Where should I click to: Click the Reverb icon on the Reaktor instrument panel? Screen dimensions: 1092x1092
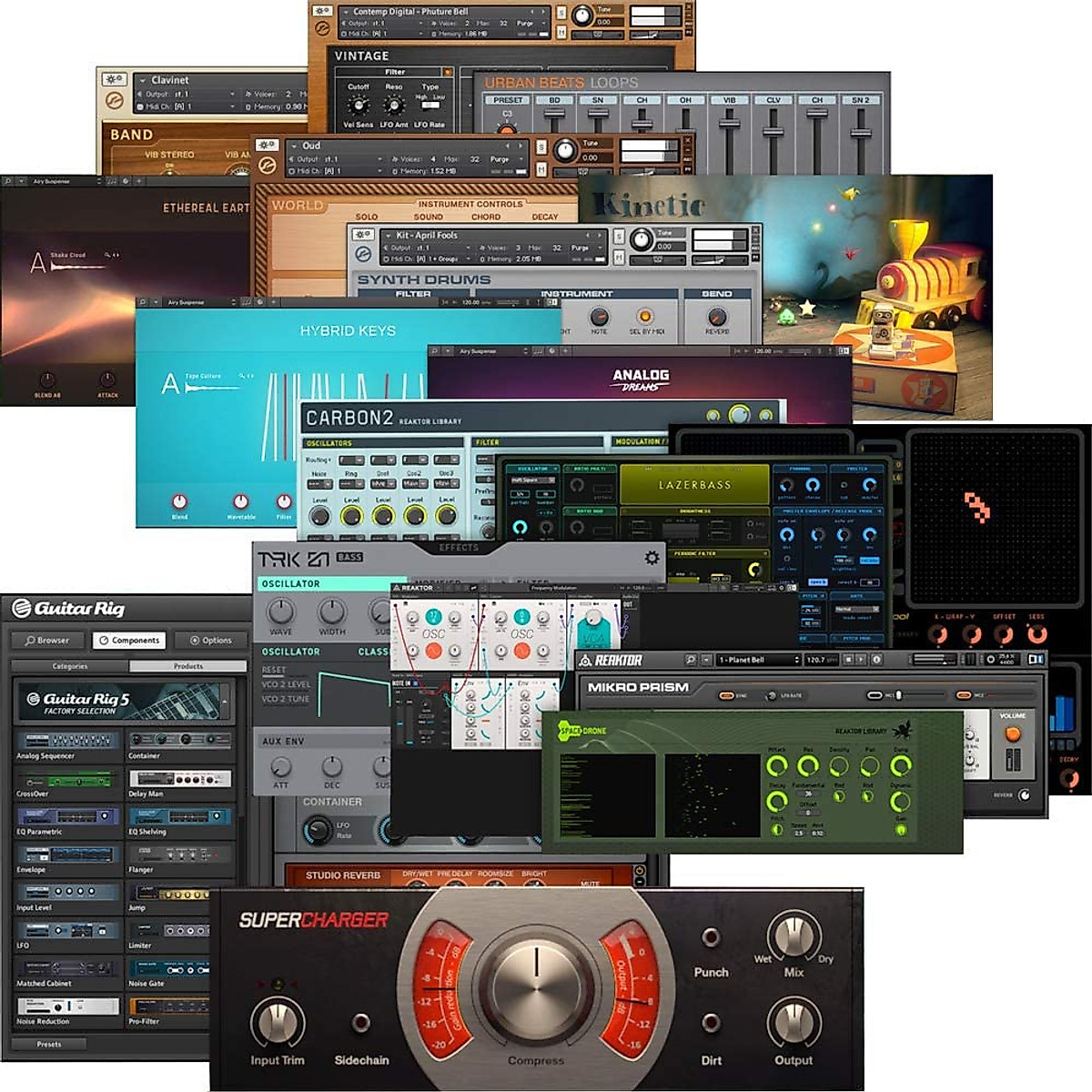1026,795
